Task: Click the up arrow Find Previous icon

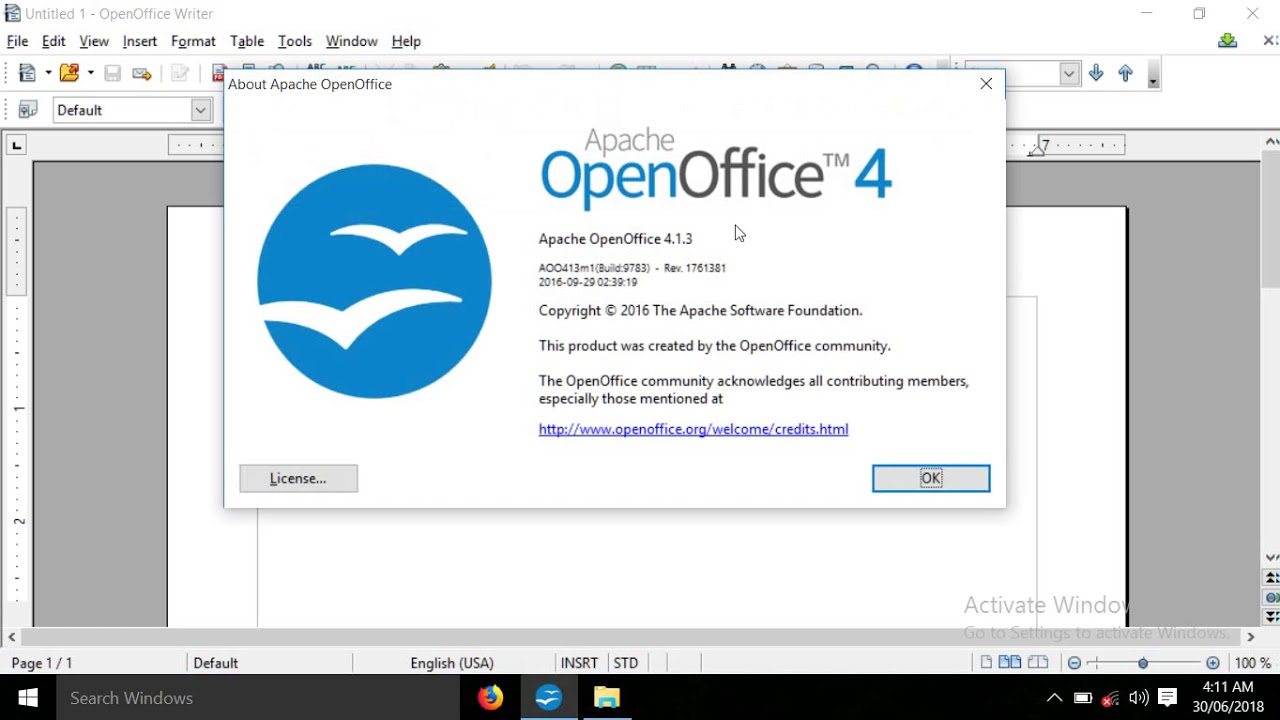Action: (x=1125, y=73)
